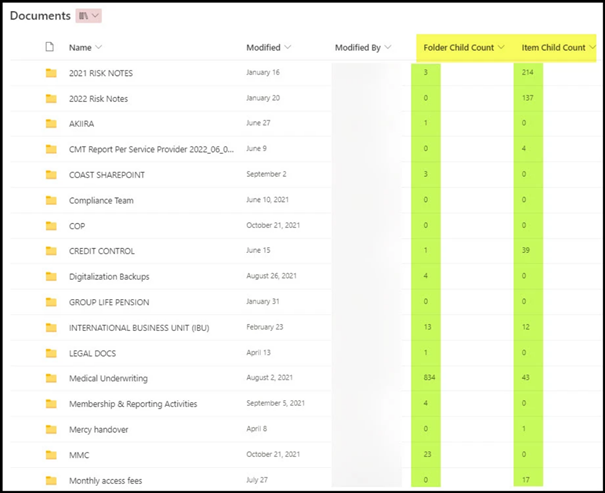Open the Digitalization Backups folder
605x493 pixels.
coord(109,277)
